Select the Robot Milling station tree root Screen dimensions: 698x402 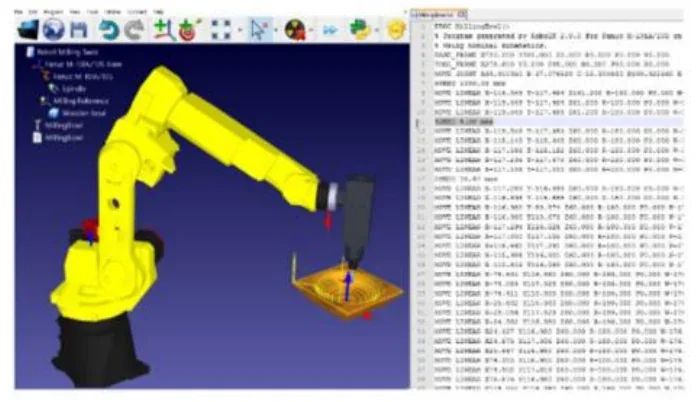tap(67, 52)
